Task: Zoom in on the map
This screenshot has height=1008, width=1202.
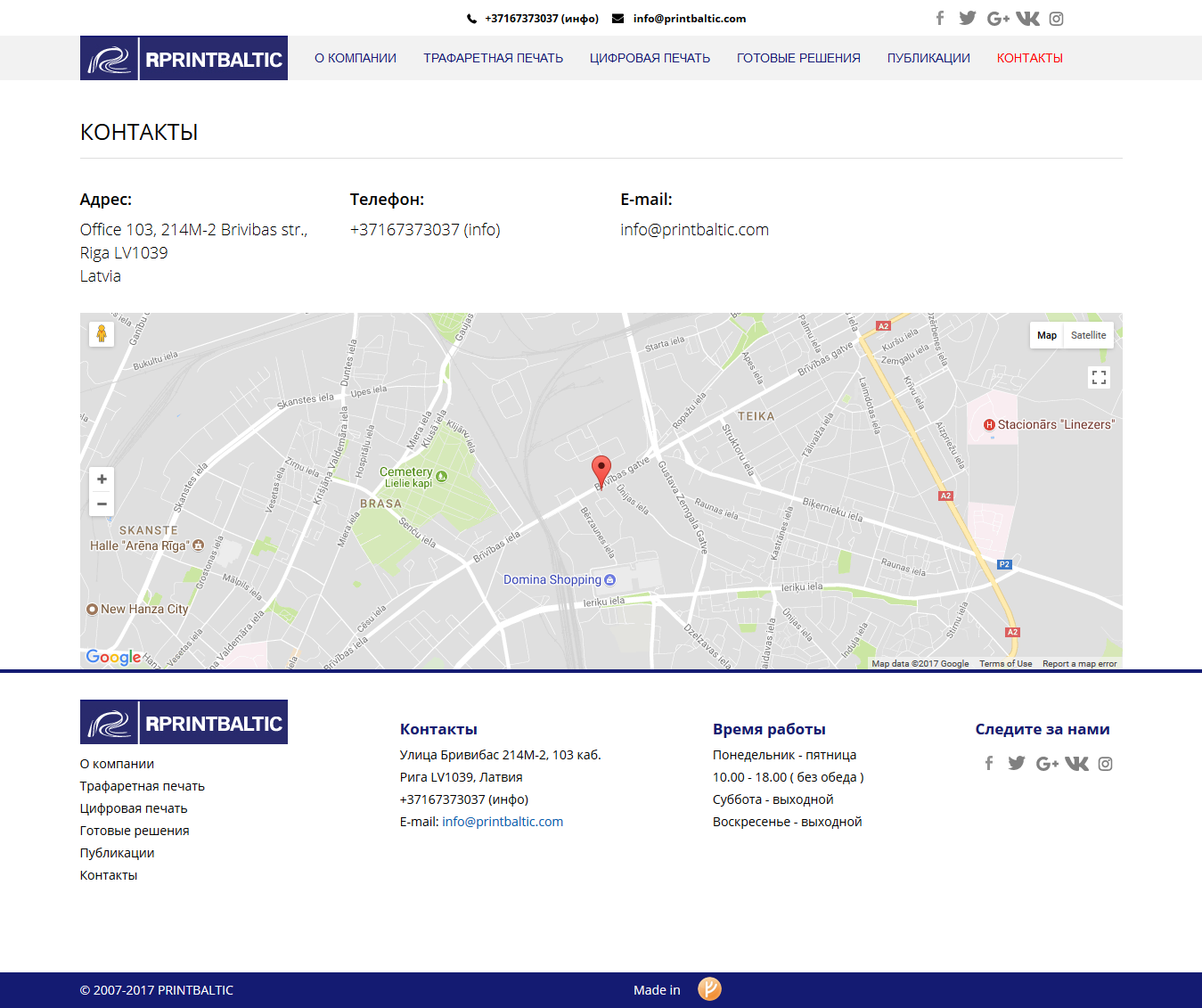Action: pos(102,479)
